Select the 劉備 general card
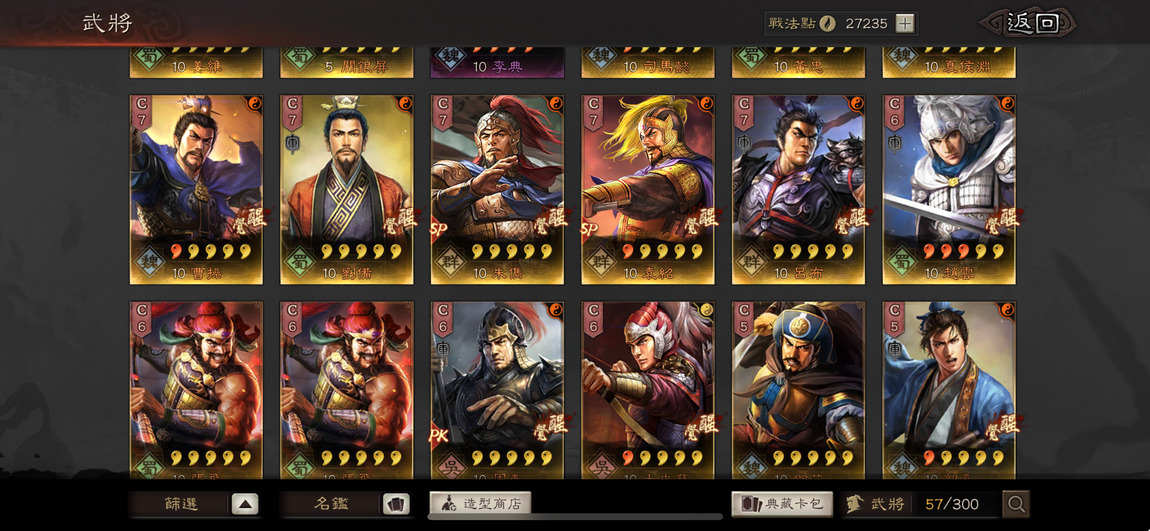This screenshot has height=531, width=1150. (346, 189)
